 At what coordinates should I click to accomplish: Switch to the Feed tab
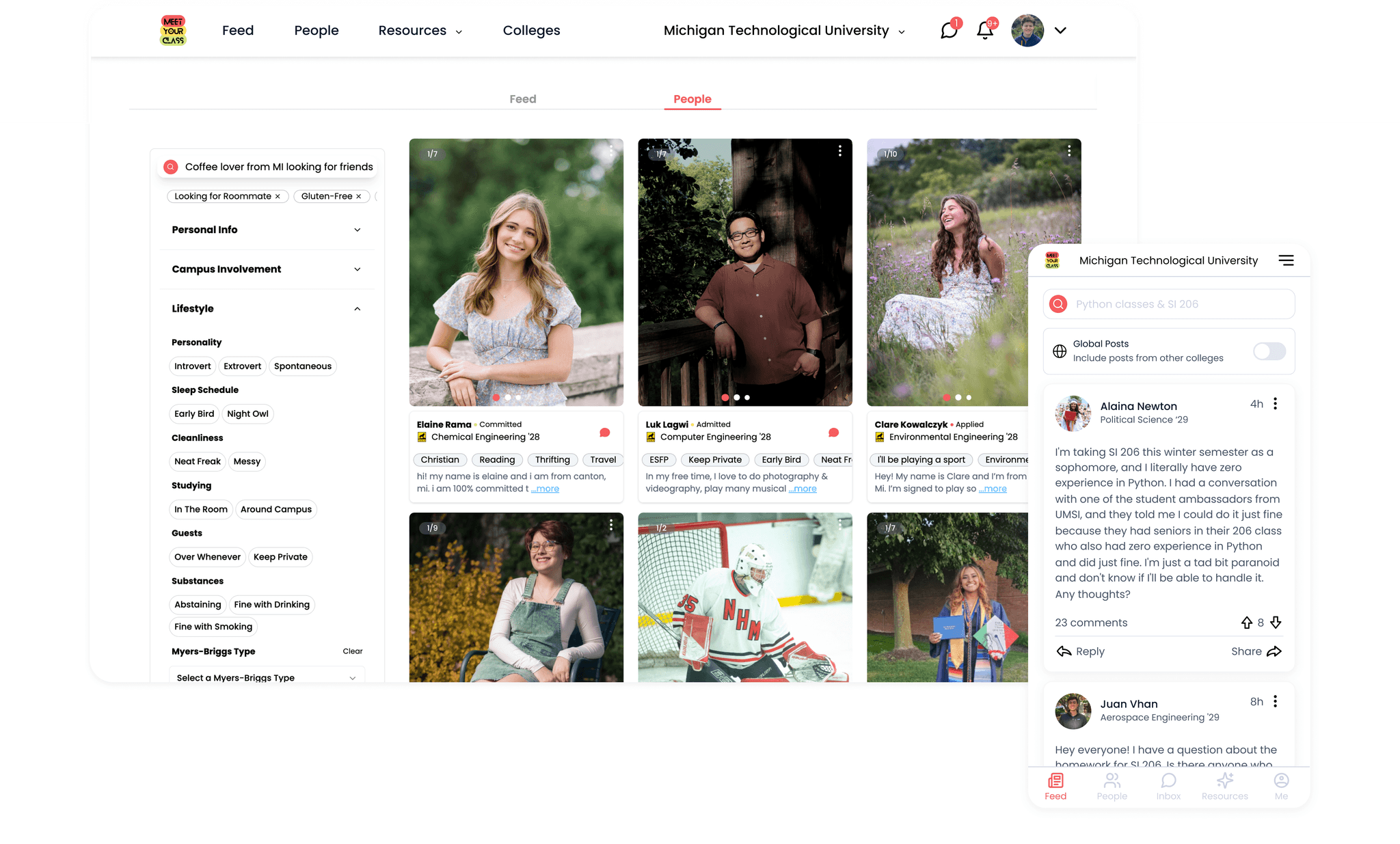522,99
